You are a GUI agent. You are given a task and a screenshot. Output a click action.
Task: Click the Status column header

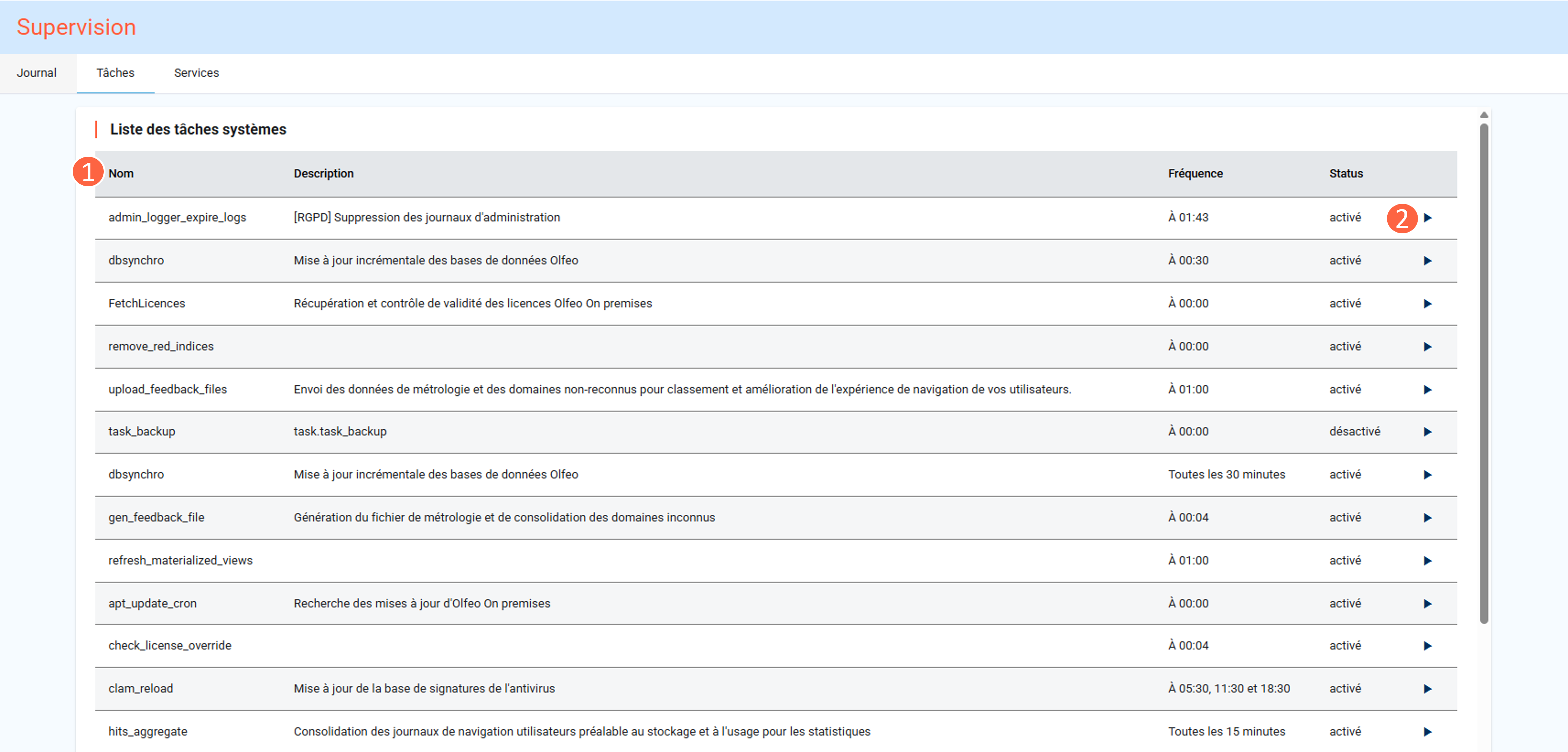1346,173
